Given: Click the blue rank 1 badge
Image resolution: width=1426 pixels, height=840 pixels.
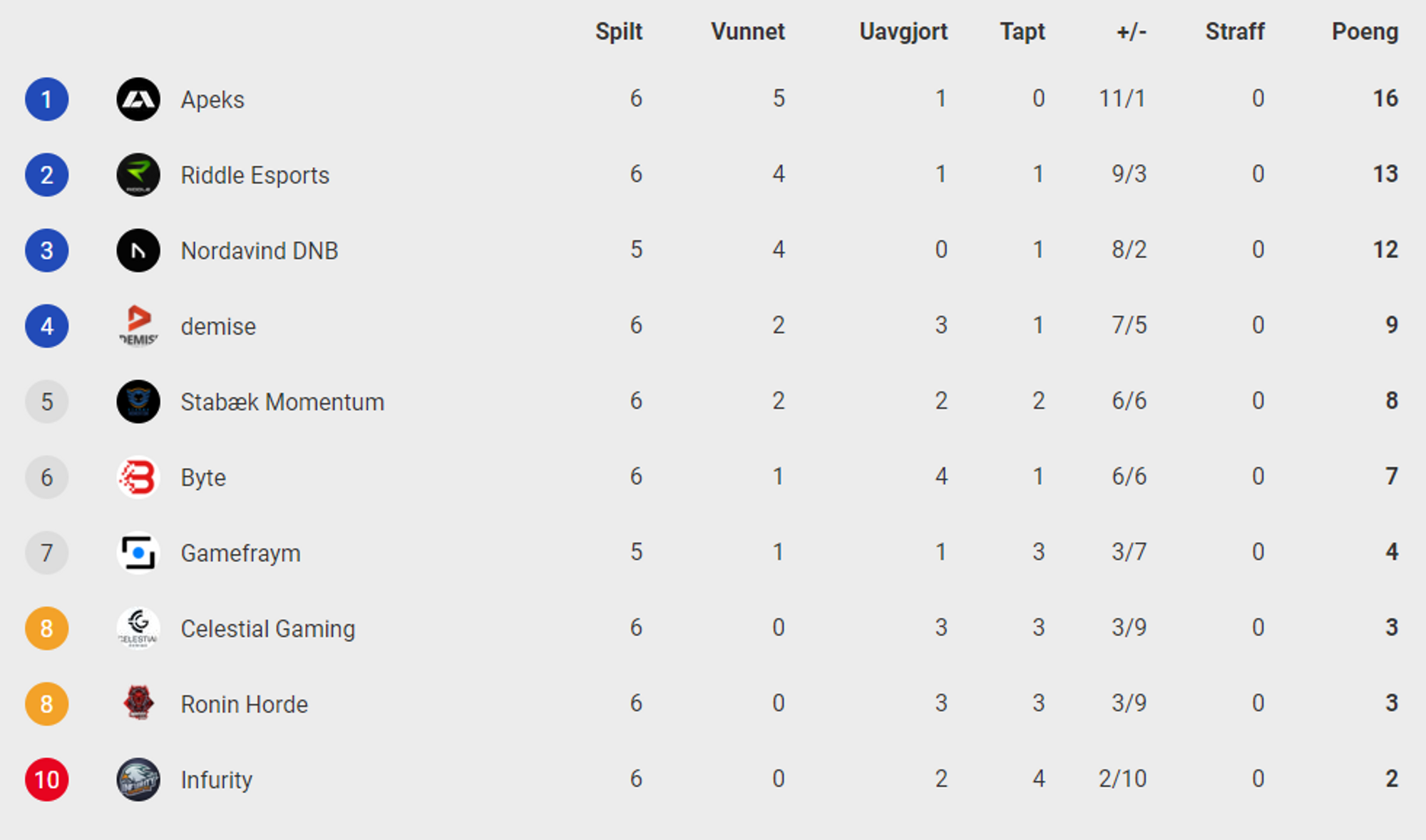Looking at the screenshot, I should pyautogui.click(x=47, y=99).
